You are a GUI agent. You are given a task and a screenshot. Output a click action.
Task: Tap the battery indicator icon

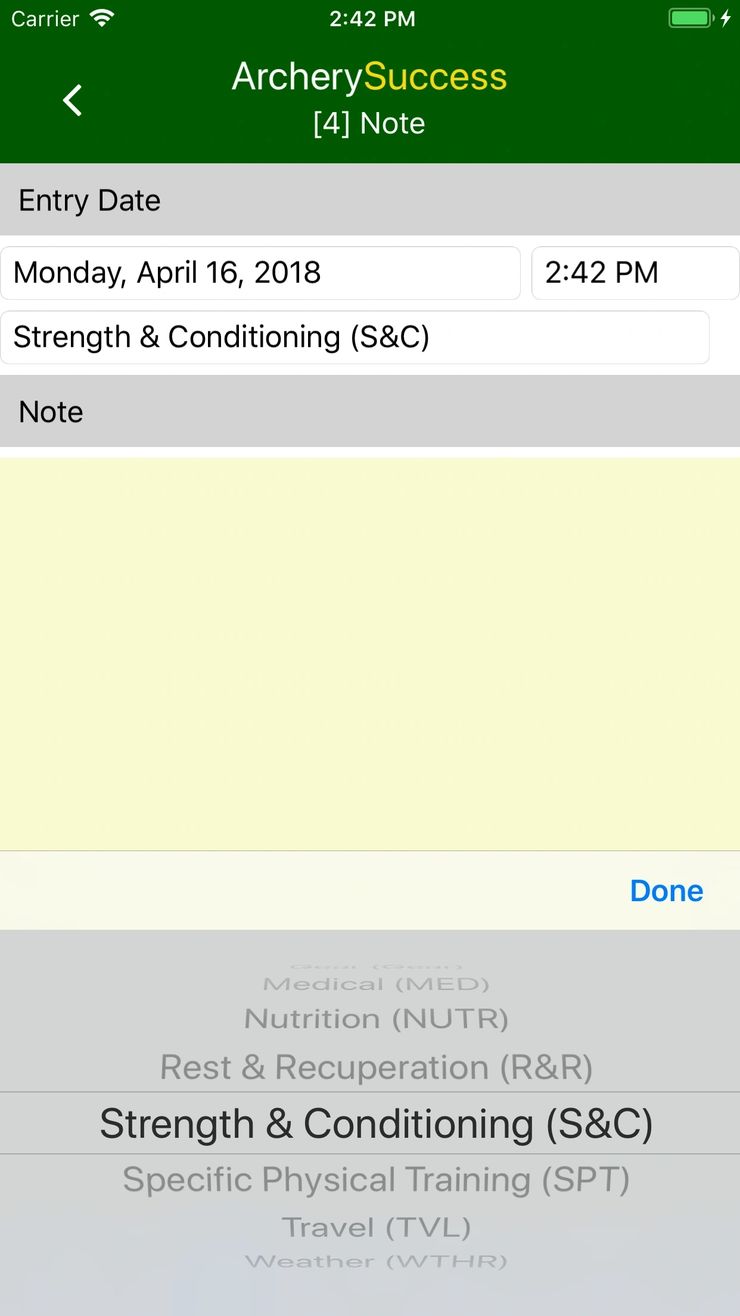click(x=689, y=17)
